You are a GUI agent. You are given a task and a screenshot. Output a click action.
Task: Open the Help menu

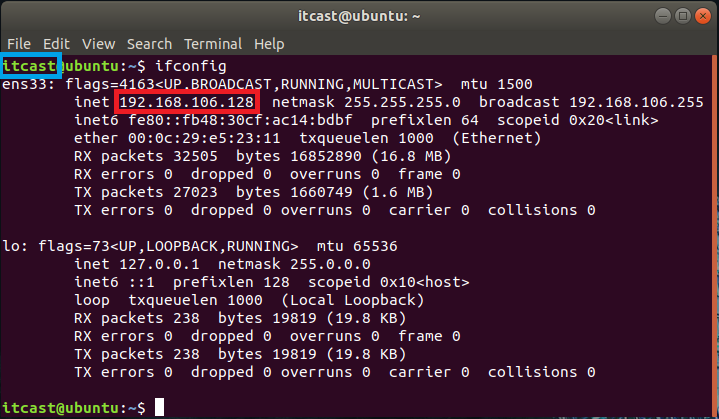(269, 44)
